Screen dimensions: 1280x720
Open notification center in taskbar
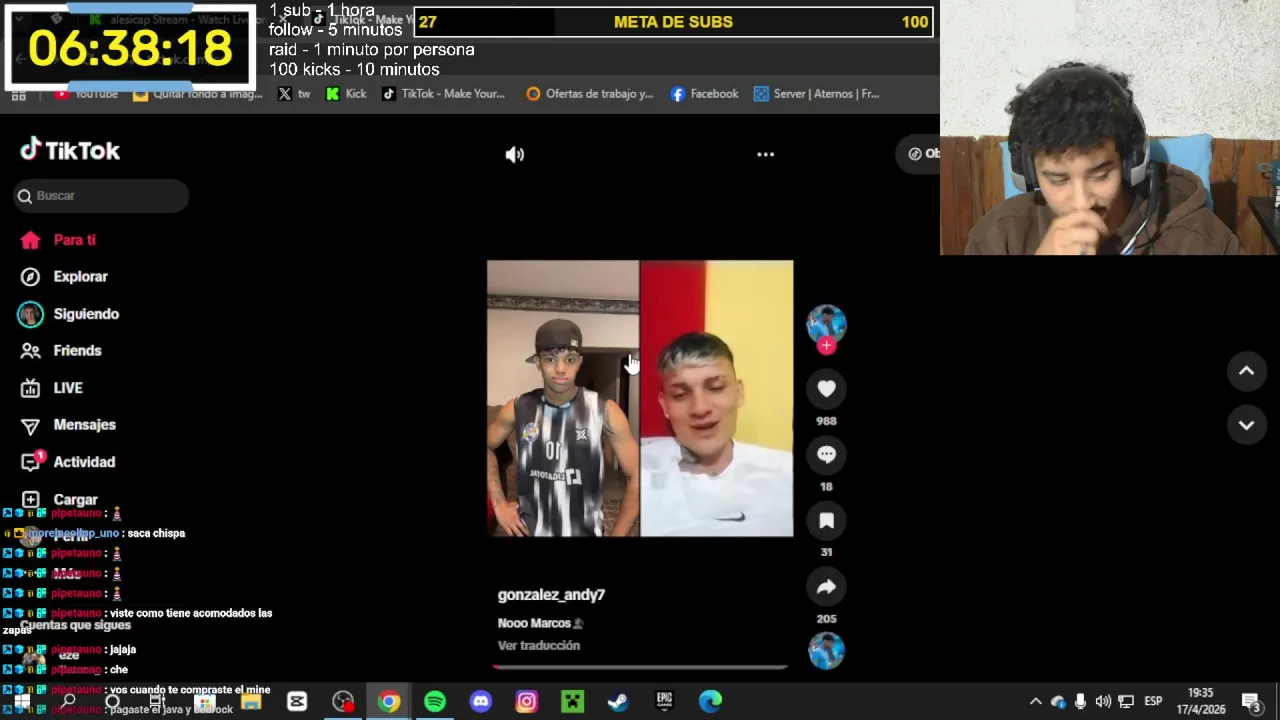(1250, 702)
